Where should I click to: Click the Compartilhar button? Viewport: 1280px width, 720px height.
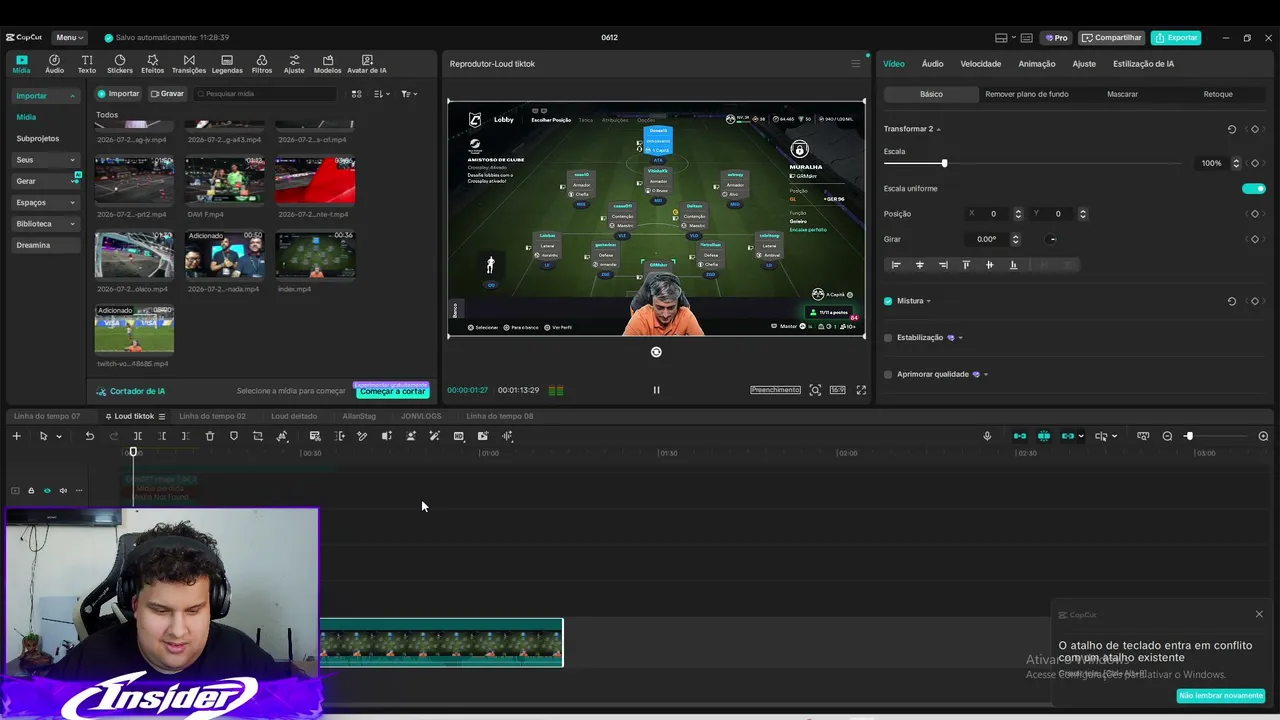click(1112, 38)
